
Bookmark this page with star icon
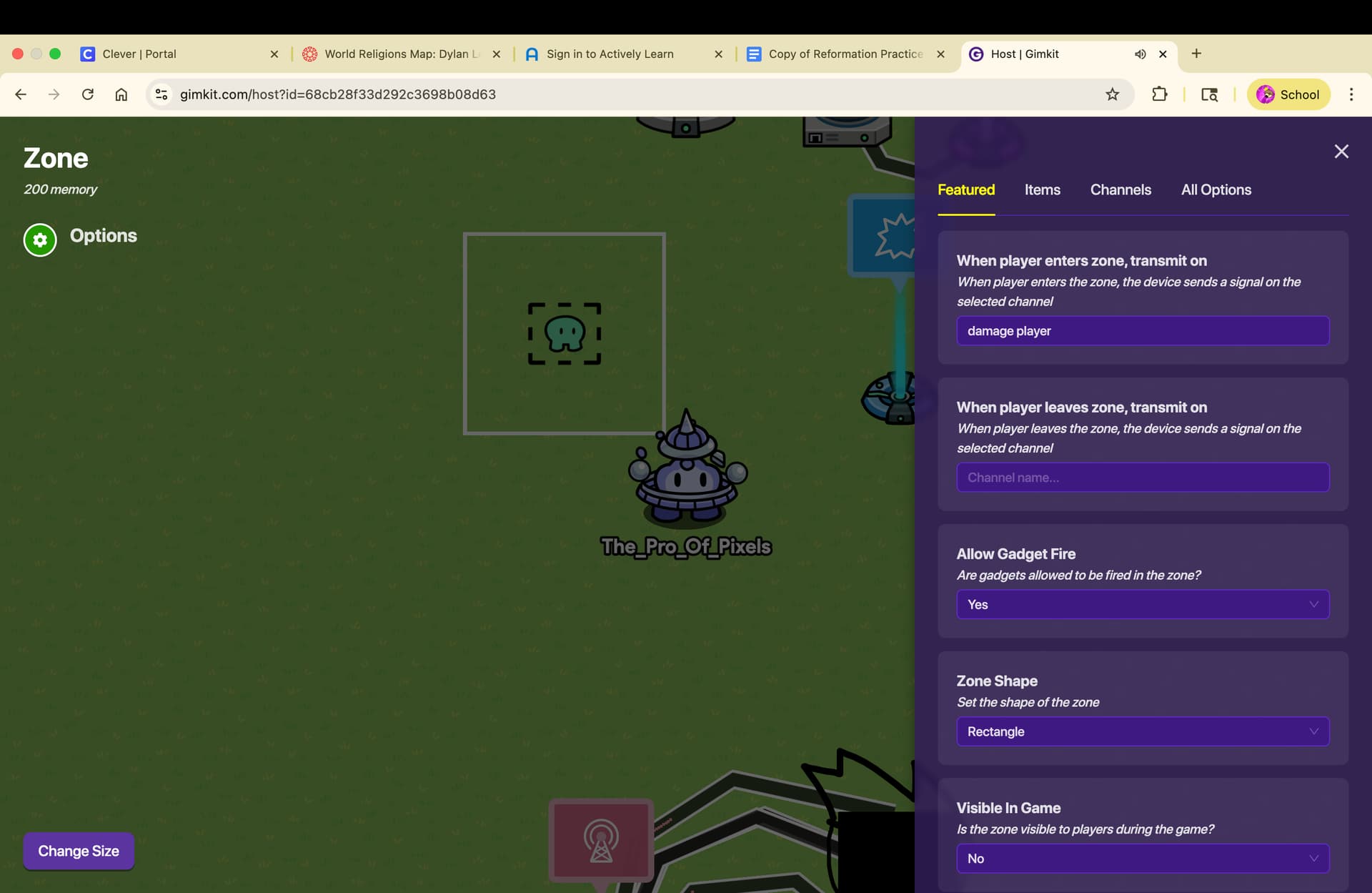click(x=1112, y=94)
